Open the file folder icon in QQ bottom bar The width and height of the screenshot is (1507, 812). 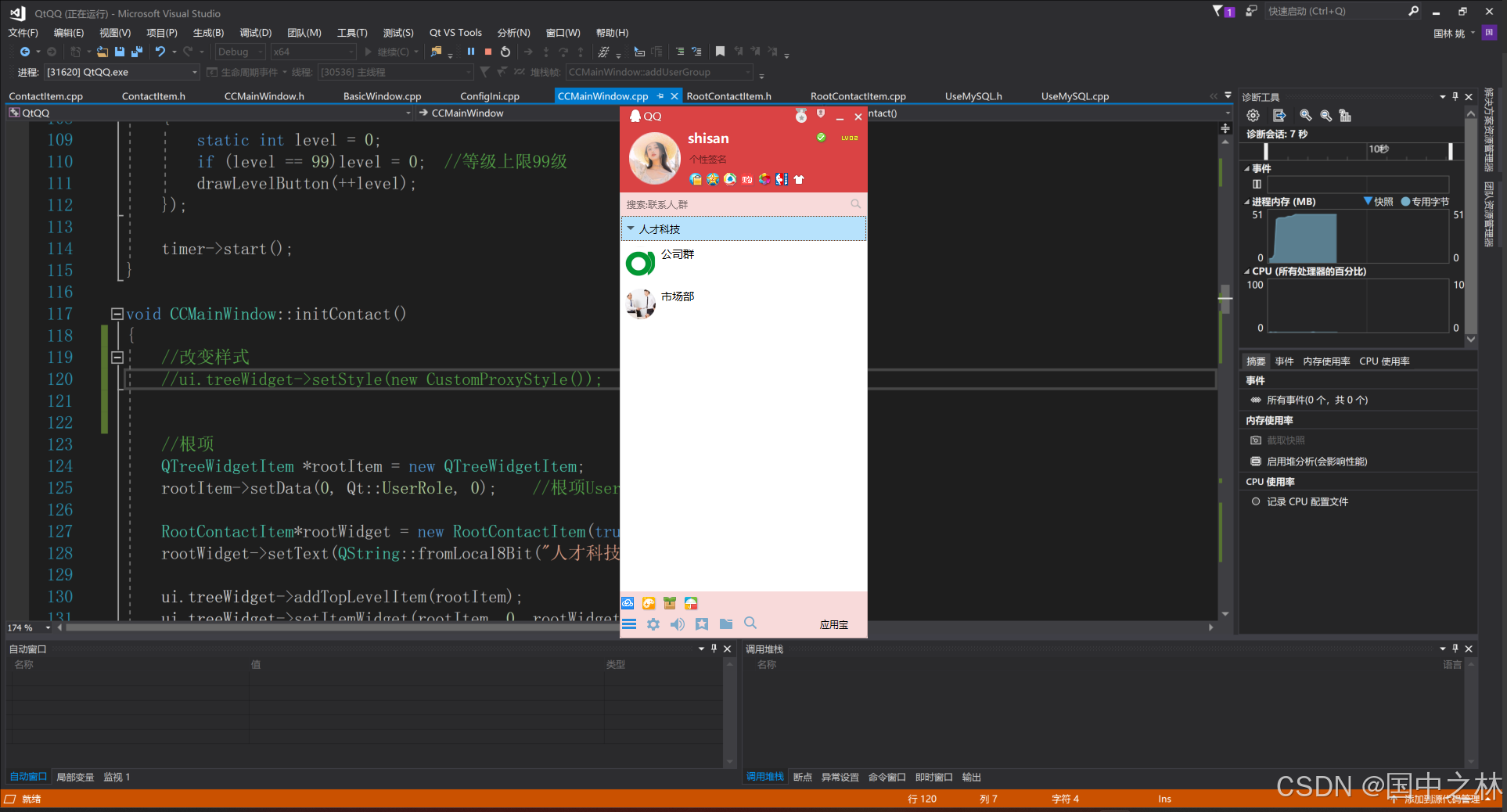click(726, 624)
